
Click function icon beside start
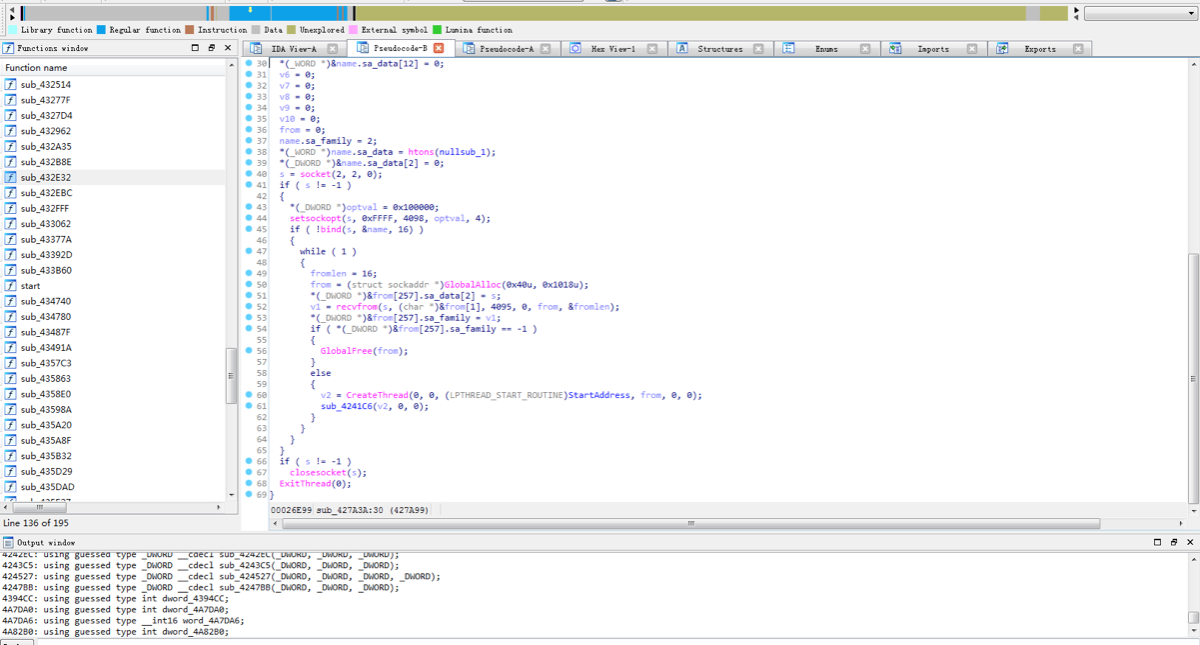coord(11,286)
